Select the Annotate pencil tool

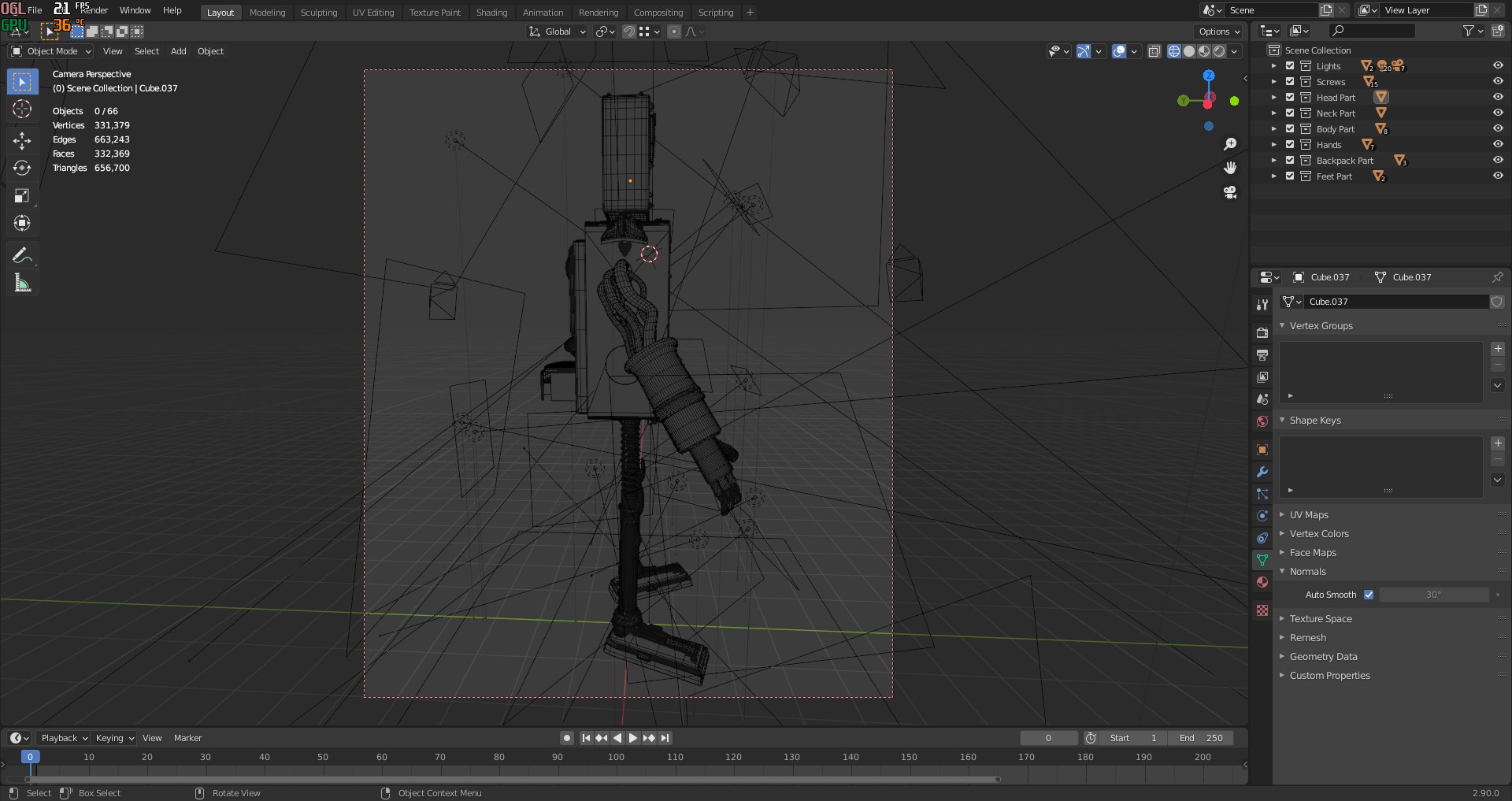pos(22,255)
